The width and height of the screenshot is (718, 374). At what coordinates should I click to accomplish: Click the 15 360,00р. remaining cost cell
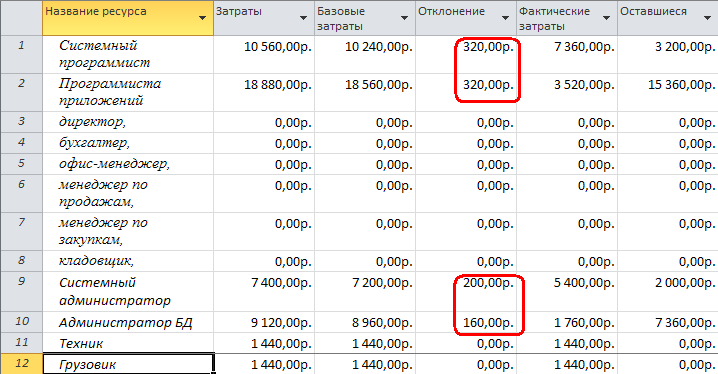coord(668,92)
